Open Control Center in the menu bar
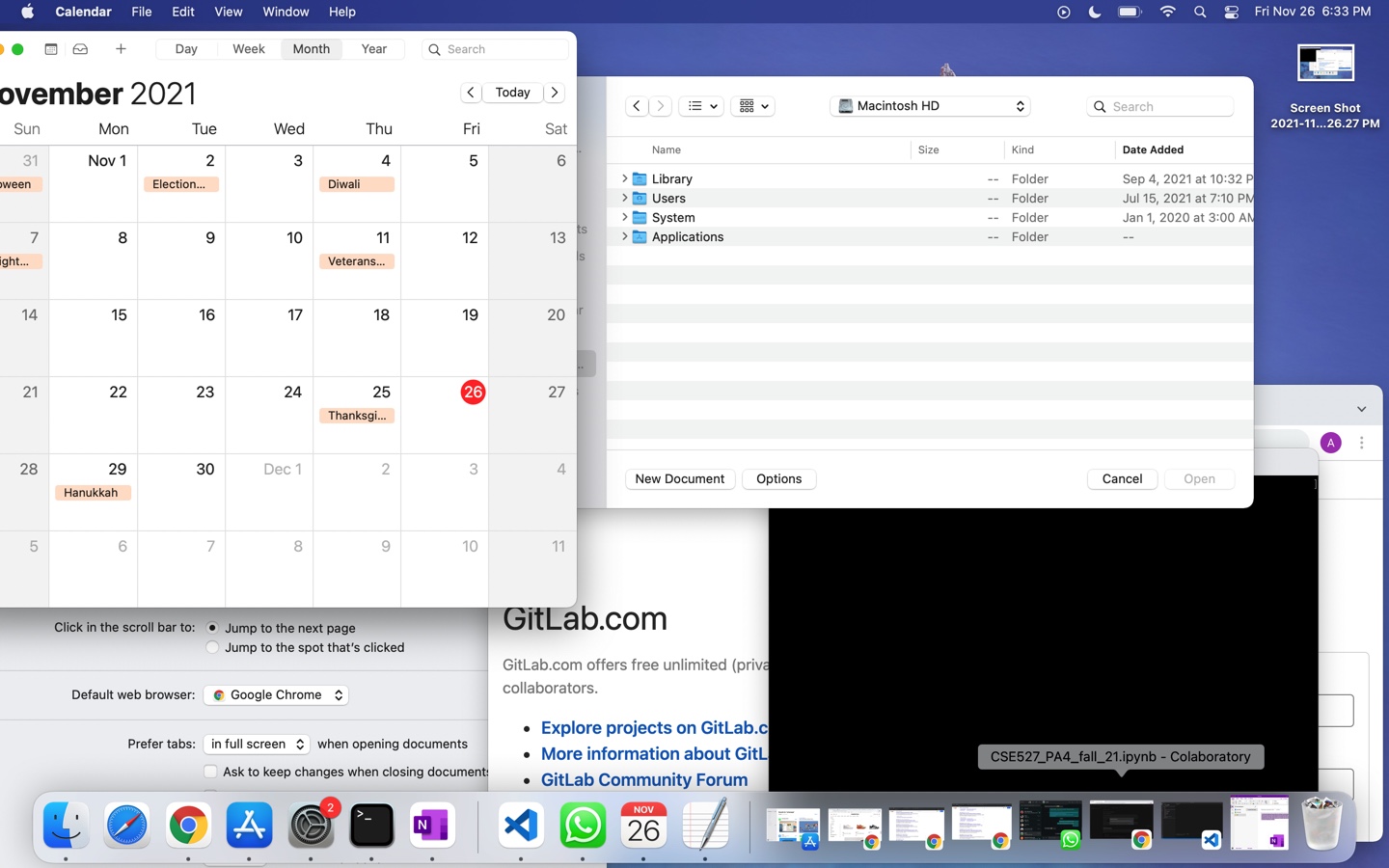The image size is (1389, 868). 1232,12
